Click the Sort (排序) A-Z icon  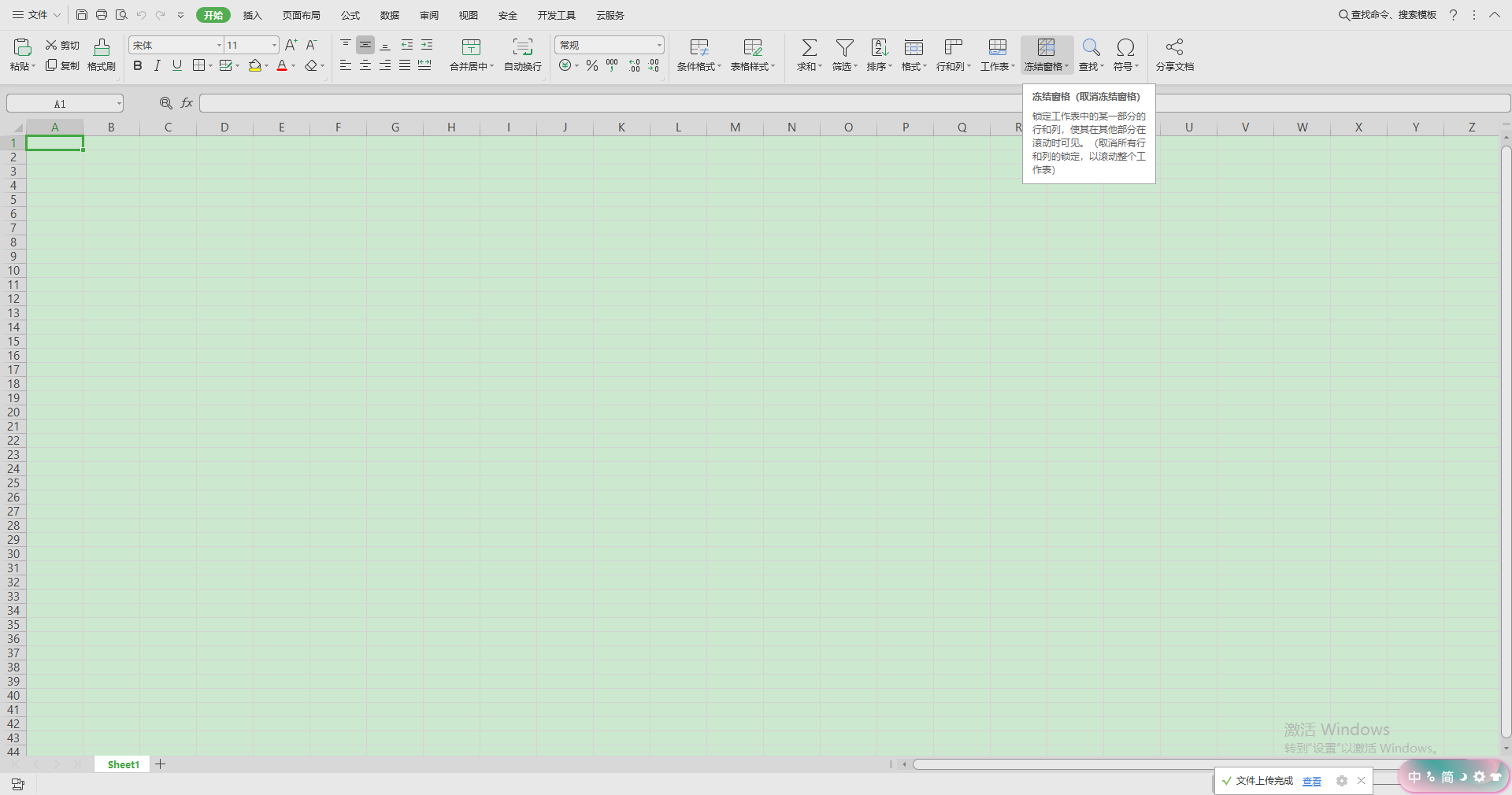[879, 47]
